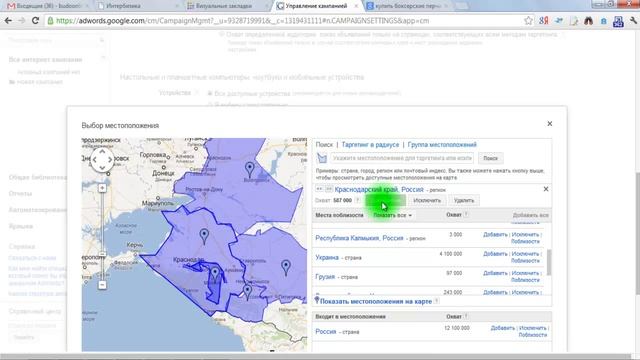Click the binoculars-like extension icon in toolbar

point(588,21)
